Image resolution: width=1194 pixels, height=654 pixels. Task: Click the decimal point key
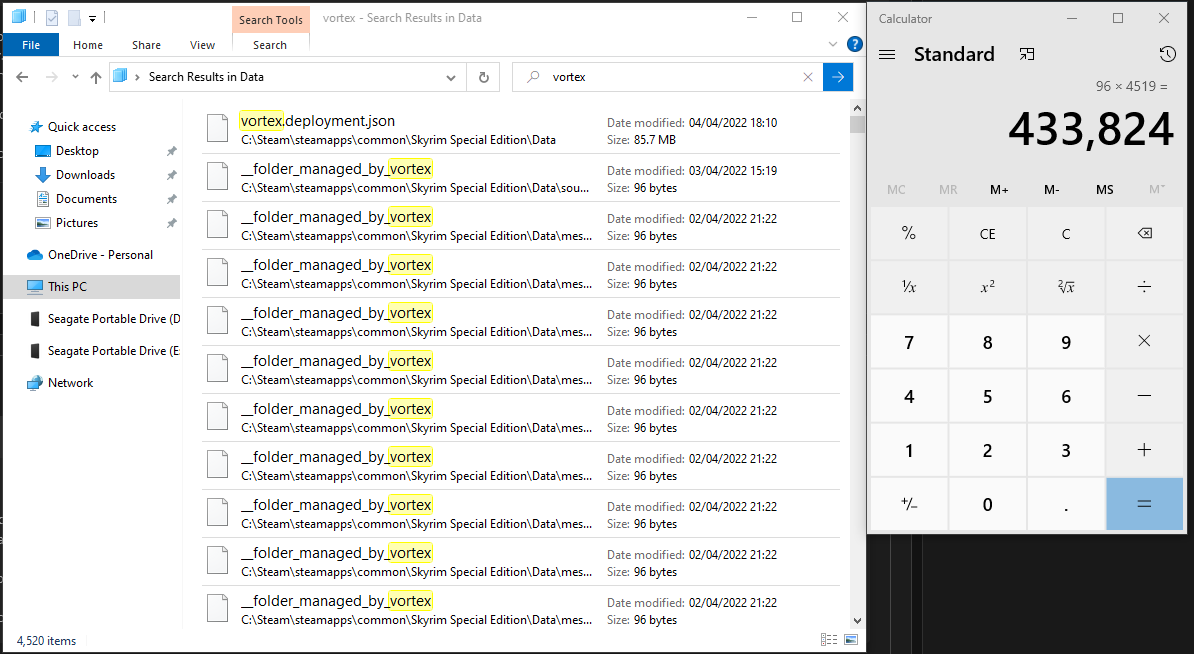pyautogui.click(x=1065, y=504)
